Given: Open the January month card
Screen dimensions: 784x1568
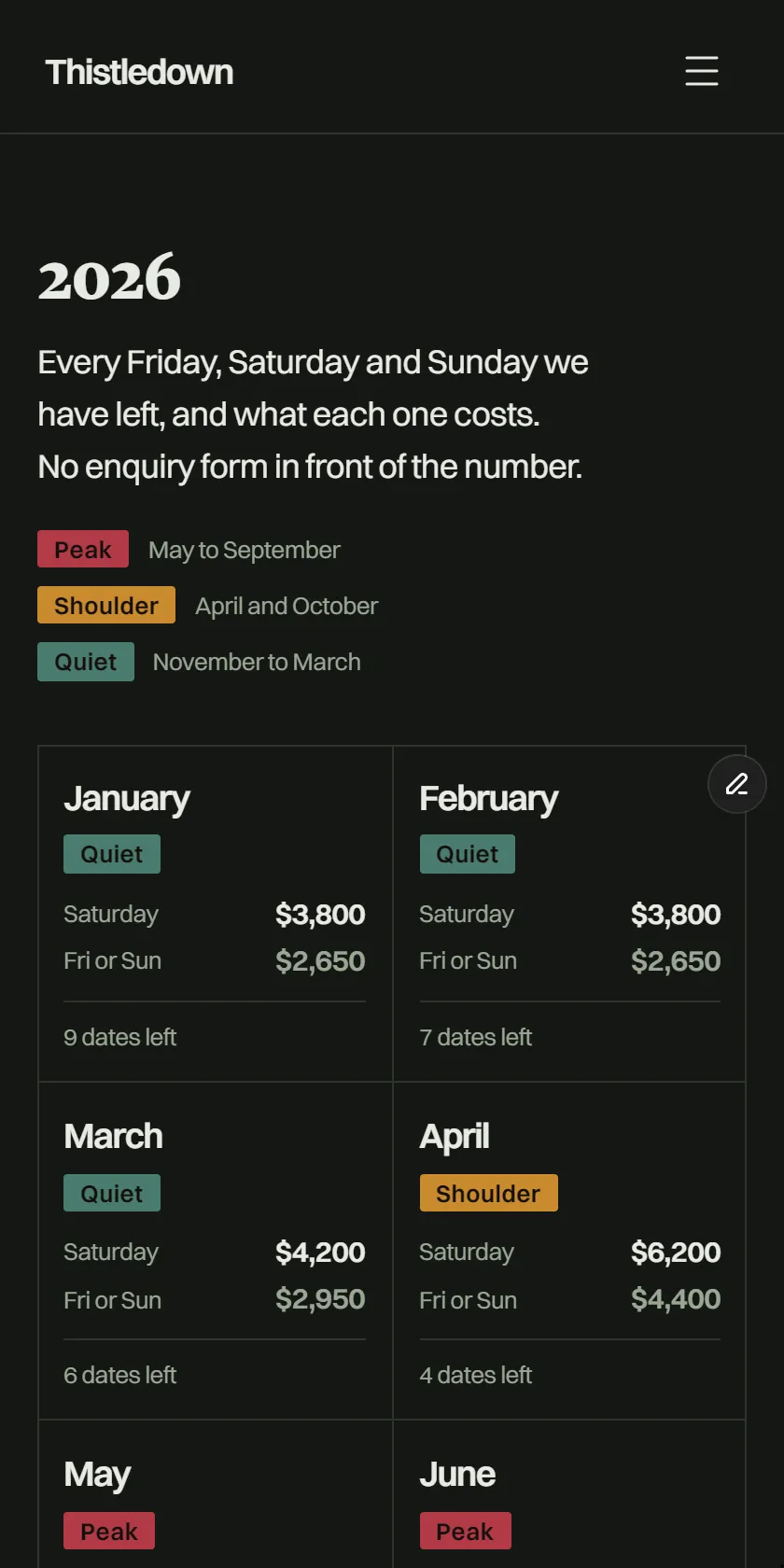Looking at the screenshot, I should [x=216, y=914].
